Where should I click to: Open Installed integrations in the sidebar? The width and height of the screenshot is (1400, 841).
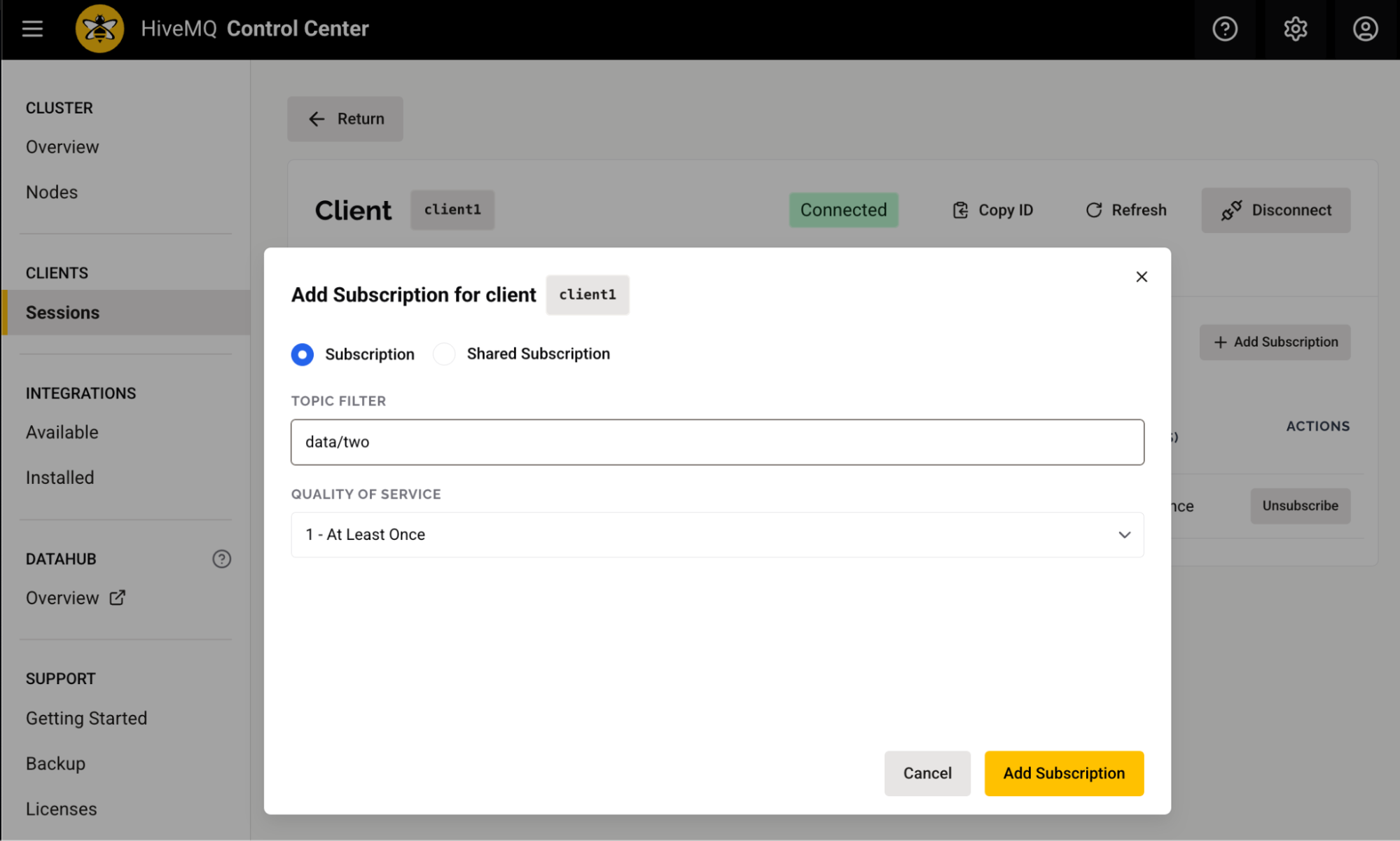tap(60, 478)
